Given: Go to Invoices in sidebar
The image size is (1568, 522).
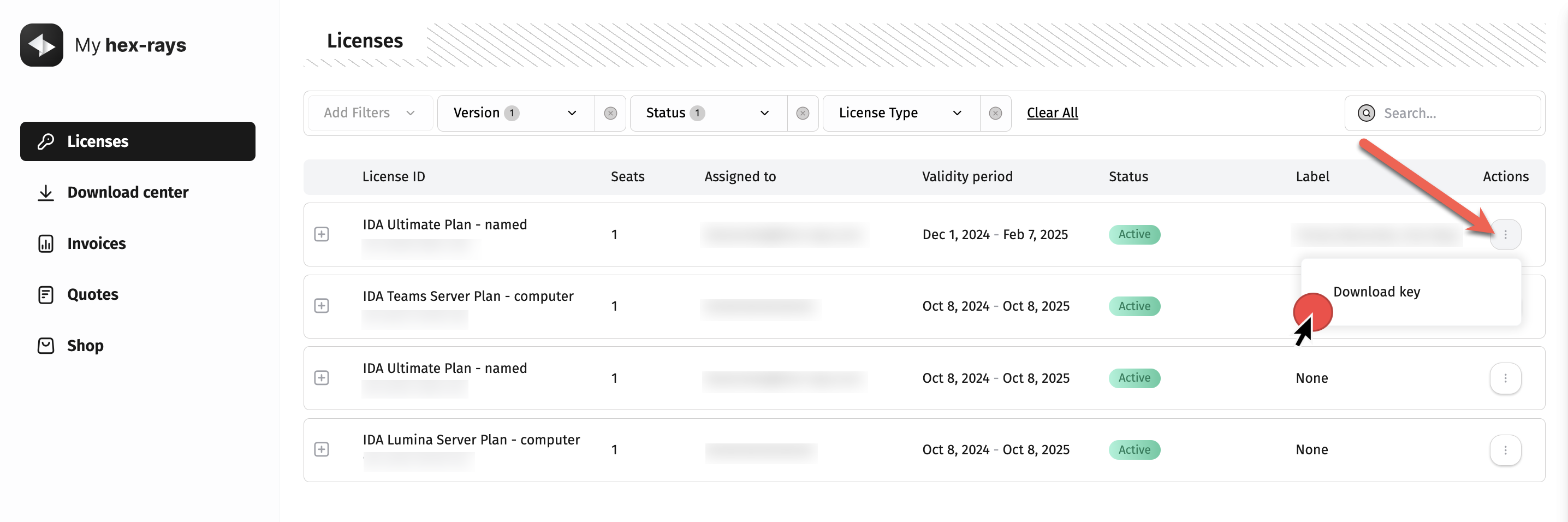Looking at the screenshot, I should click(x=96, y=244).
